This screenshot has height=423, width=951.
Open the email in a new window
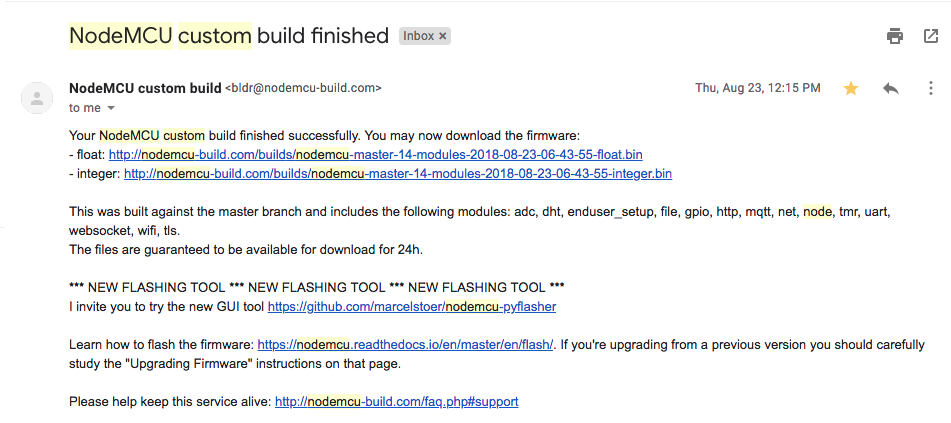click(931, 36)
